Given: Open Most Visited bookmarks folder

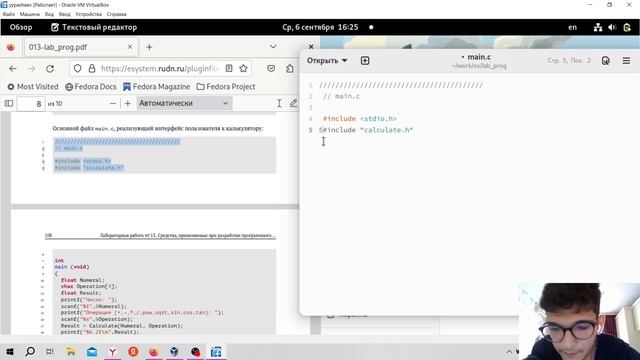Looking at the screenshot, I should click(x=33, y=87).
